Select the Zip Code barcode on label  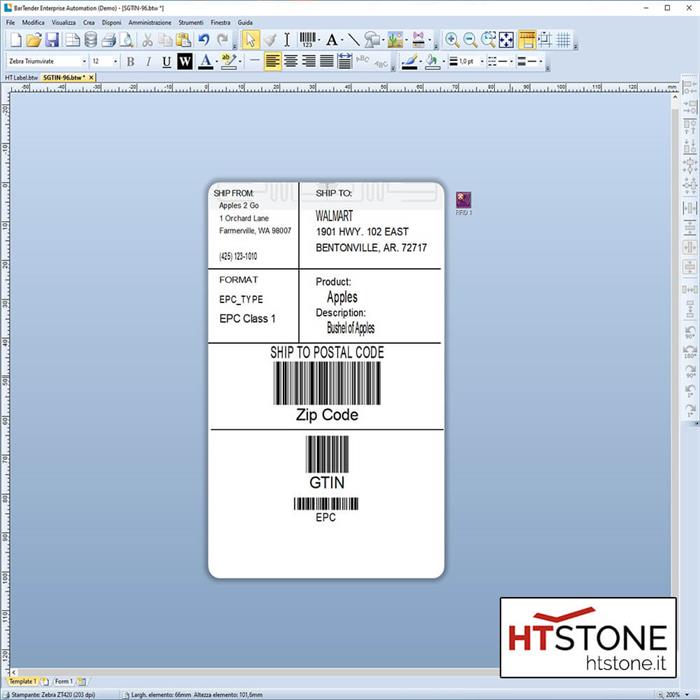(x=327, y=383)
